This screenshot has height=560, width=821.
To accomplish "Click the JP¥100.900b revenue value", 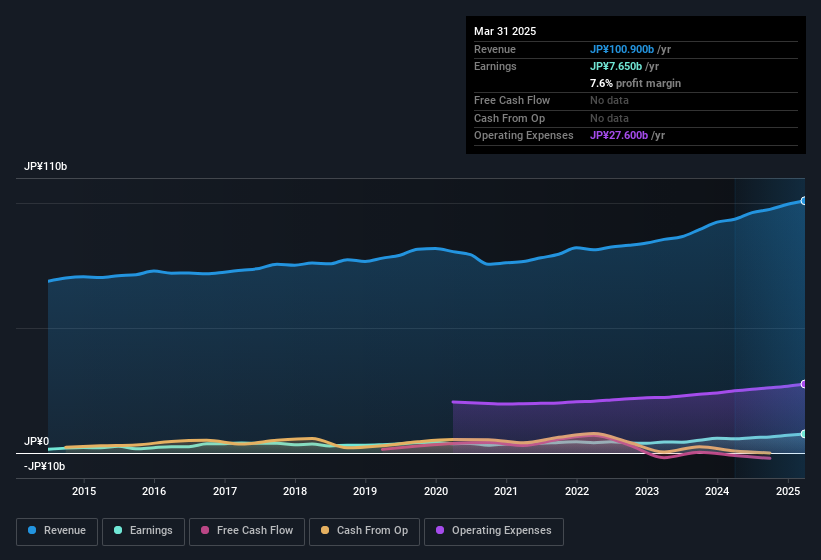I will coord(622,49).
